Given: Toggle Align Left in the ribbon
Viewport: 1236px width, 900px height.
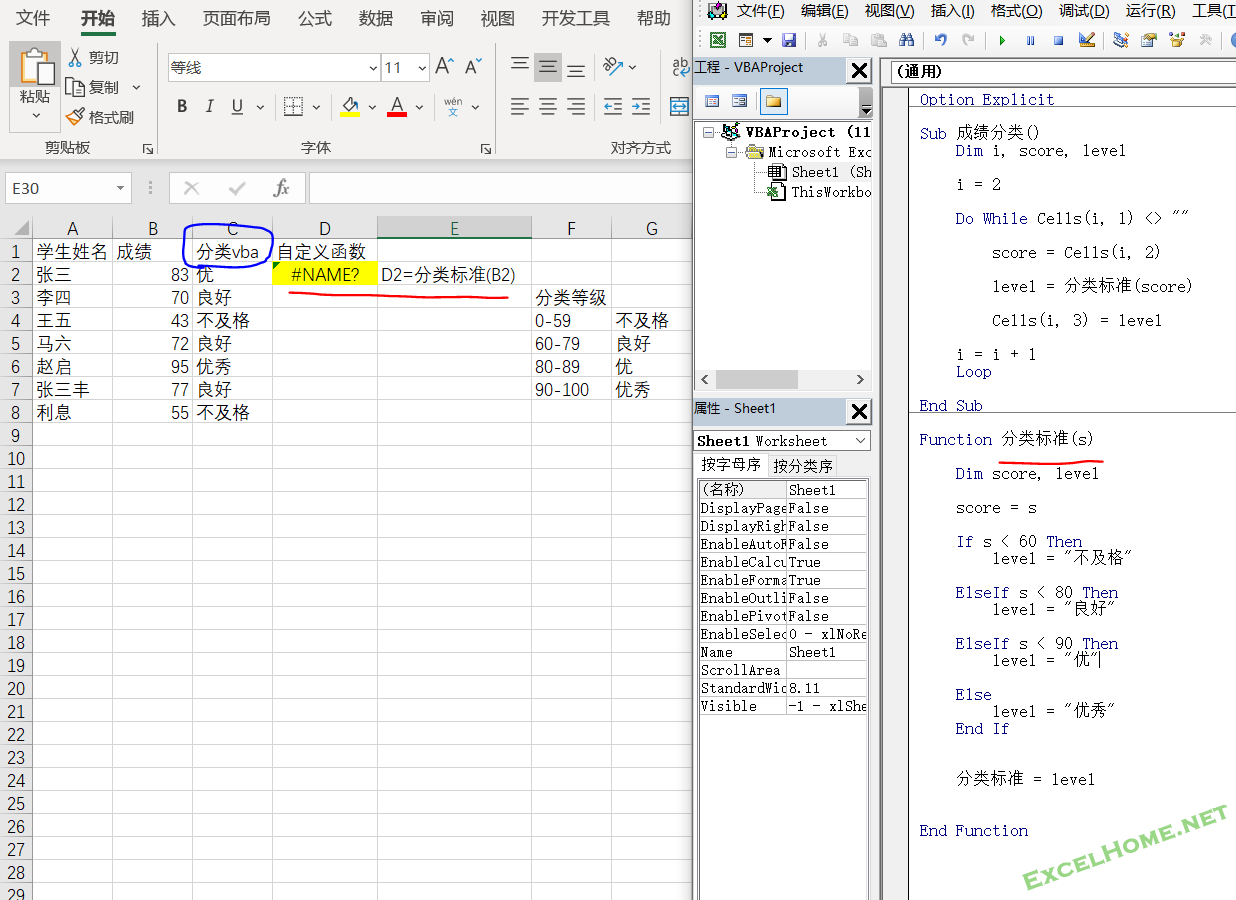Looking at the screenshot, I should coord(520,107).
